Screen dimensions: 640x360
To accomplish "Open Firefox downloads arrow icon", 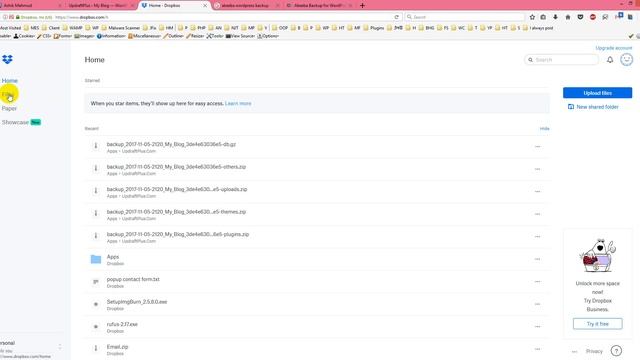I will click(555, 17).
